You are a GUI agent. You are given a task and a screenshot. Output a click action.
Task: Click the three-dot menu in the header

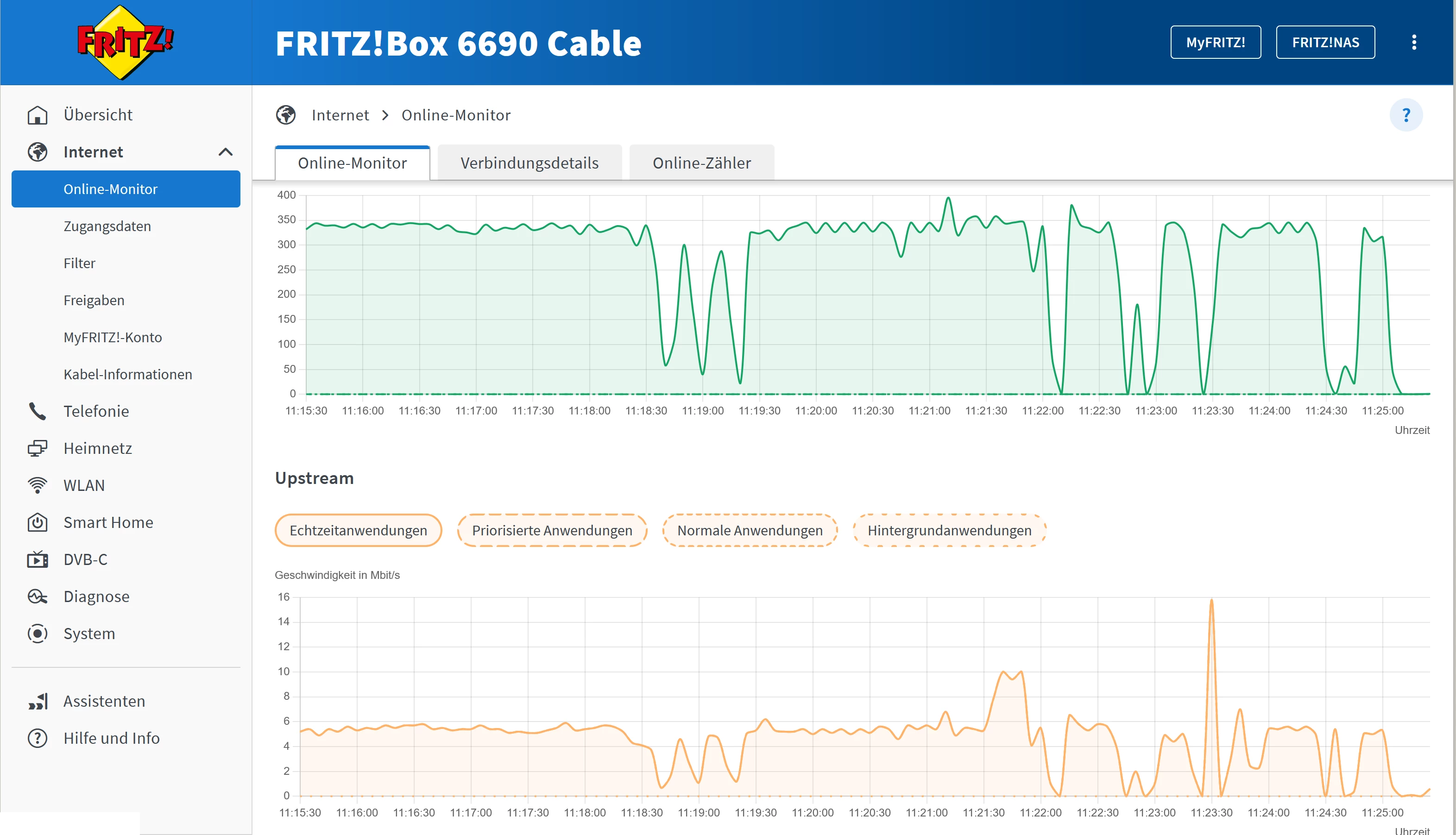tap(1413, 43)
